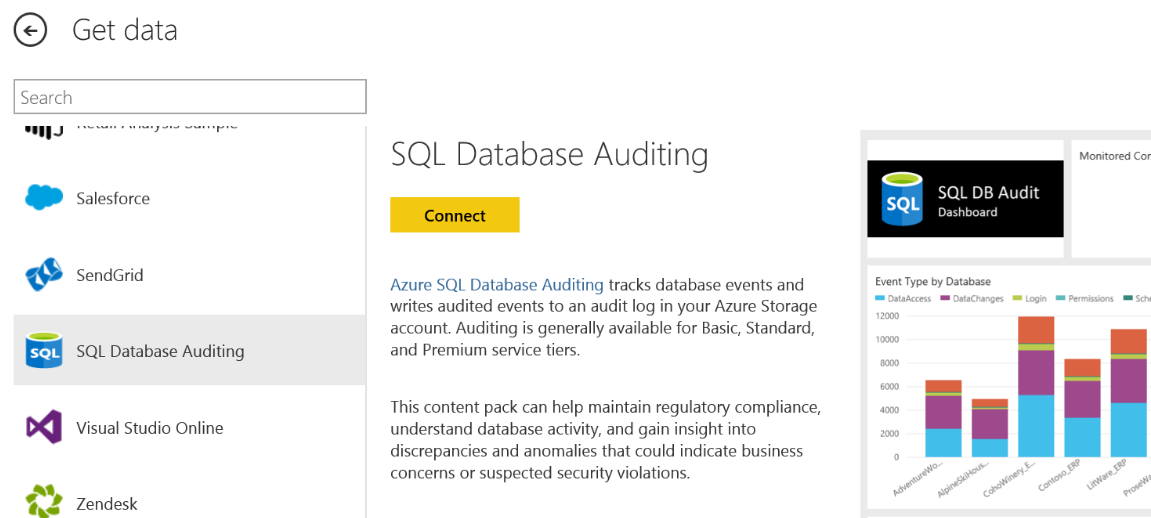Click the SendGrid logo icon
Viewport: 1151px width, 518px height.
pos(44,275)
